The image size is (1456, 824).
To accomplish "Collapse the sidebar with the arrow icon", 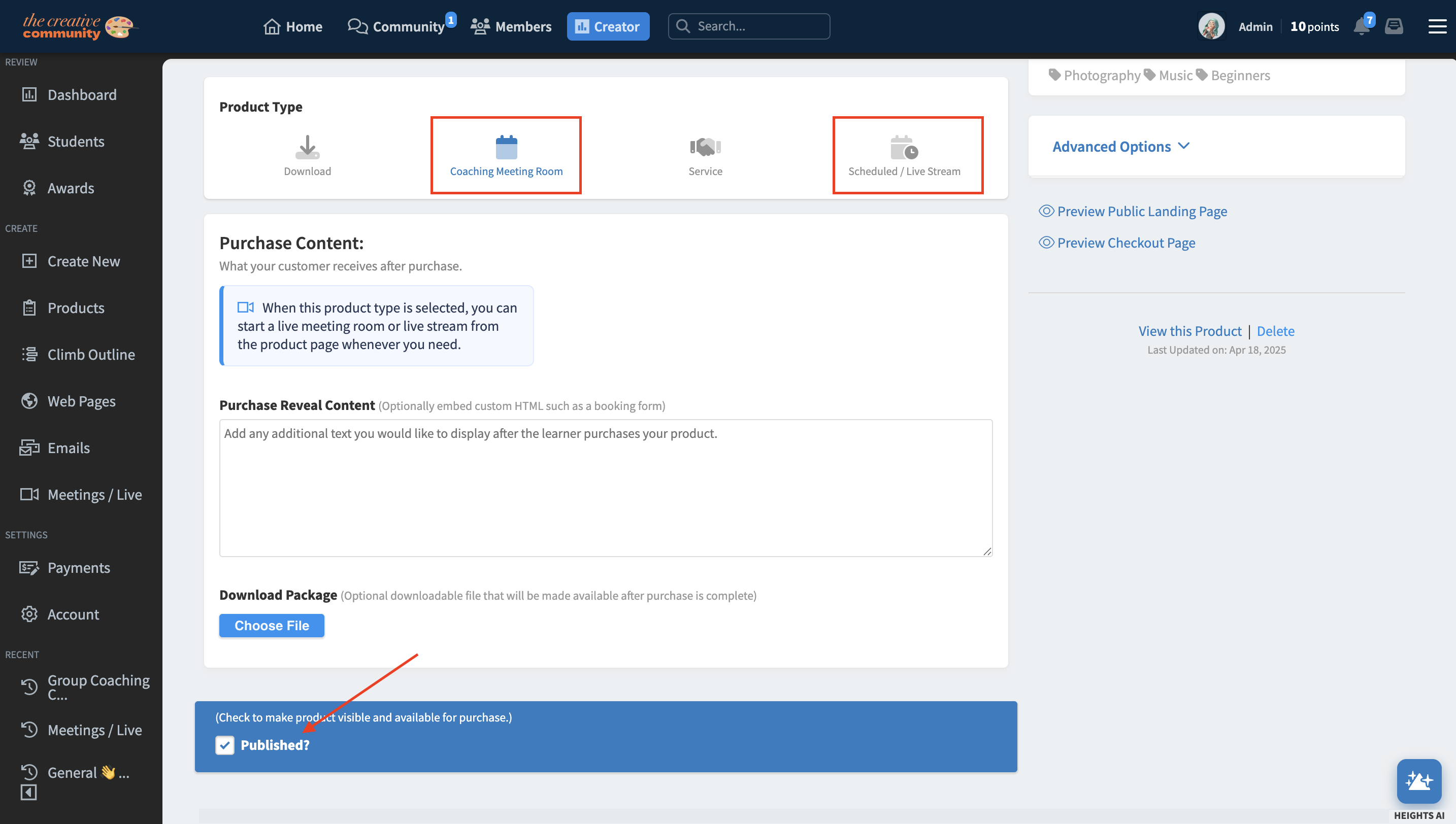I will pyautogui.click(x=29, y=793).
